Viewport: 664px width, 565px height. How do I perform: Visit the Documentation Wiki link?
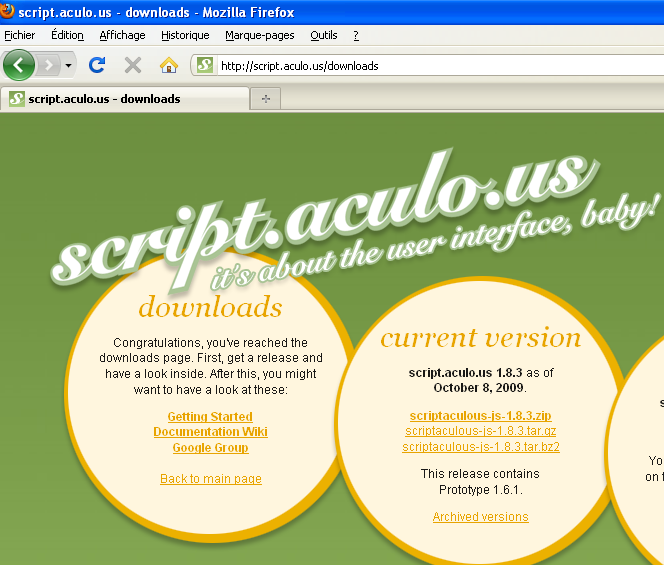(x=210, y=432)
